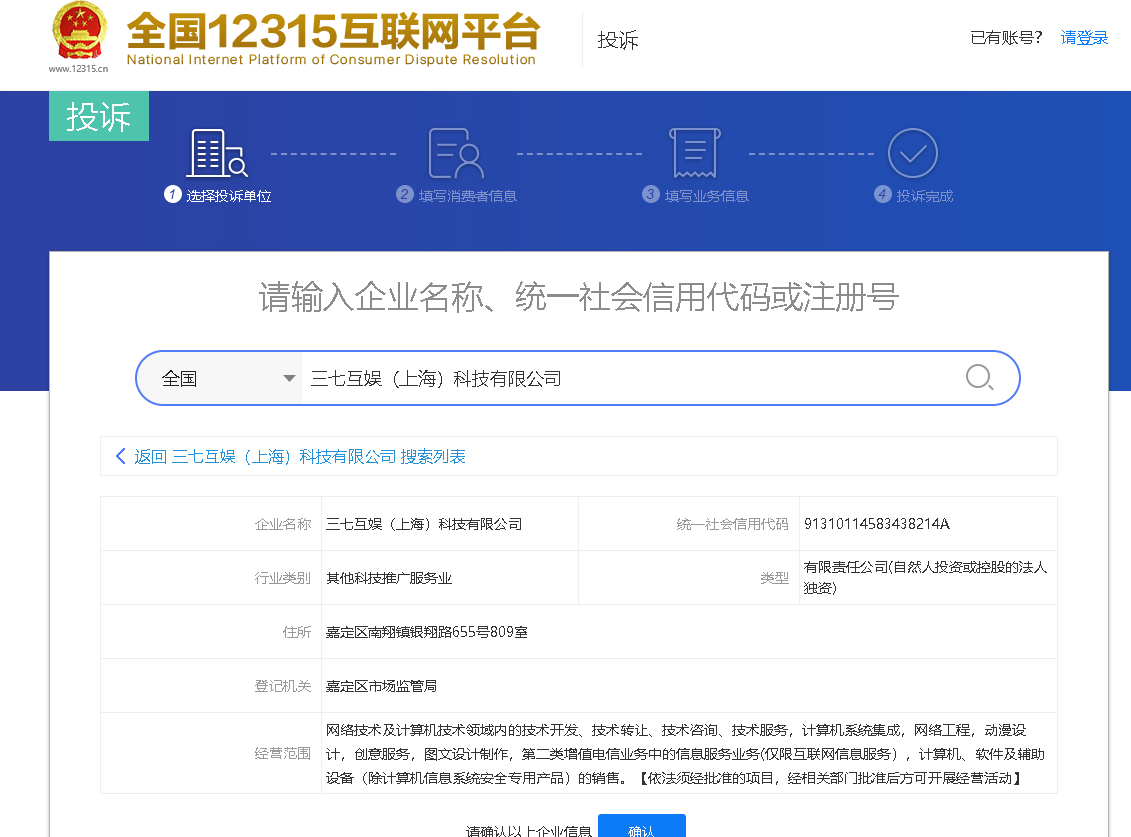Click the 企业名称 field label
Image resolution: width=1131 pixels, height=837 pixels.
point(283,525)
